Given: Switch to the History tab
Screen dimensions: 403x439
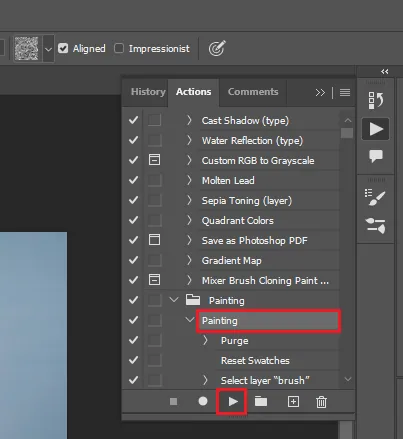Looking at the screenshot, I should pyautogui.click(x=148, y=92).
